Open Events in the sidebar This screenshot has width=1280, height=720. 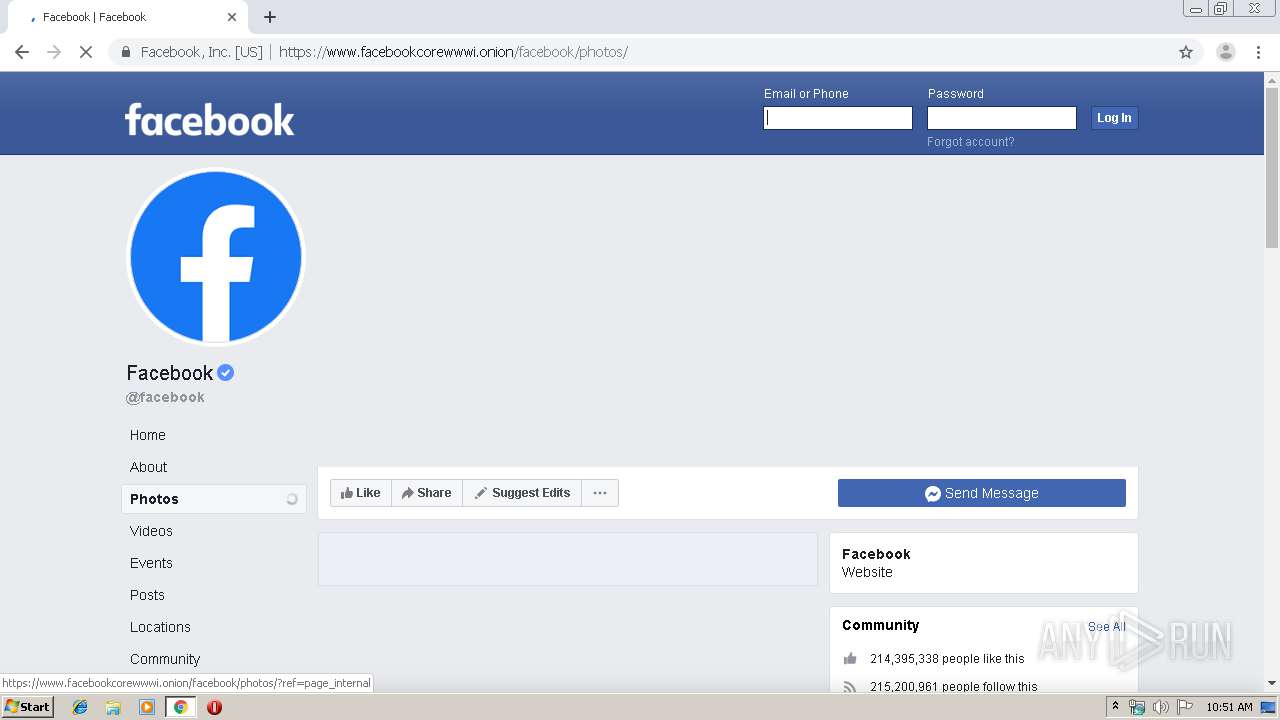coord(151,563)
